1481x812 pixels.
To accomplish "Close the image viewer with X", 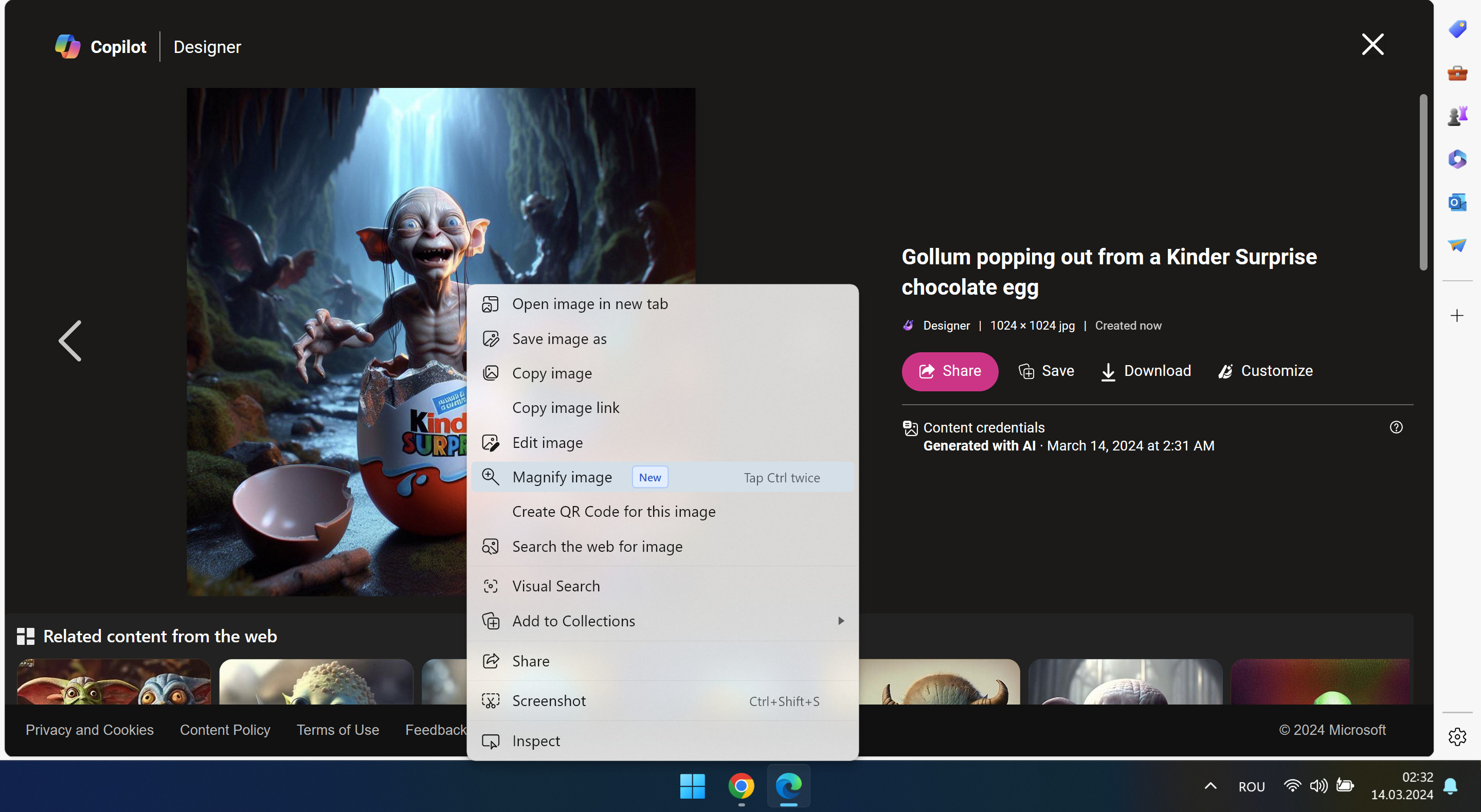I will [x=1372, y=44].
